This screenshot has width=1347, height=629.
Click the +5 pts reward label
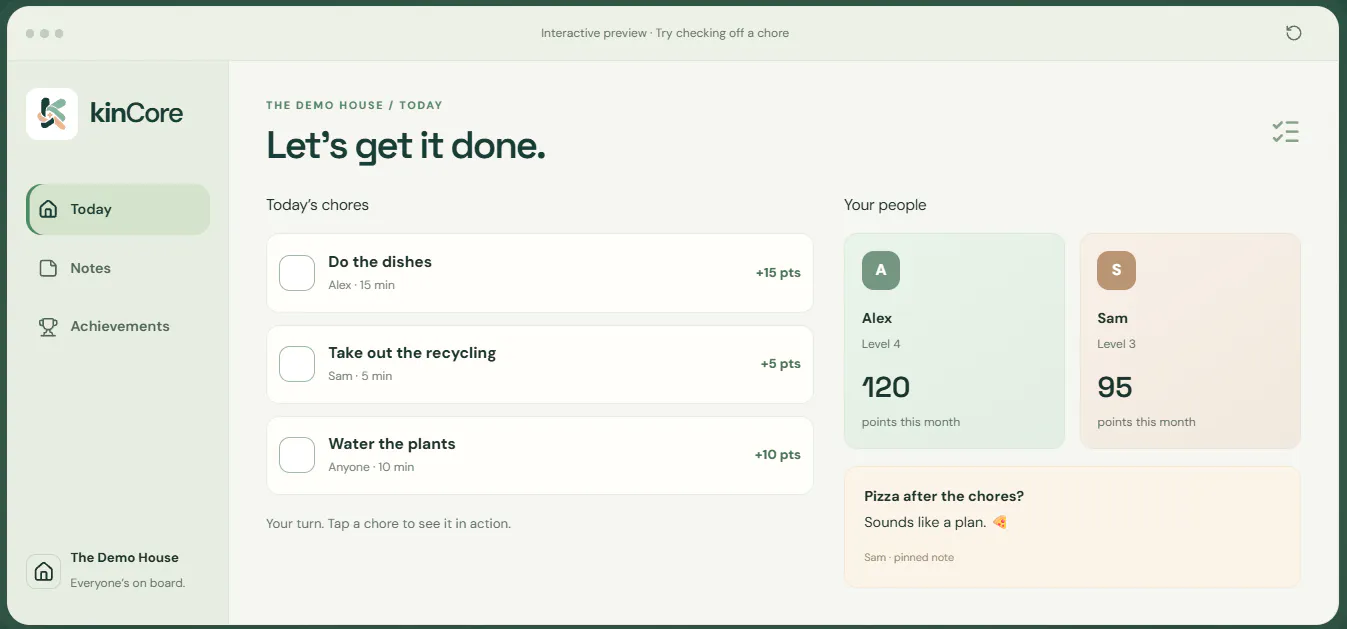(781, 364)
